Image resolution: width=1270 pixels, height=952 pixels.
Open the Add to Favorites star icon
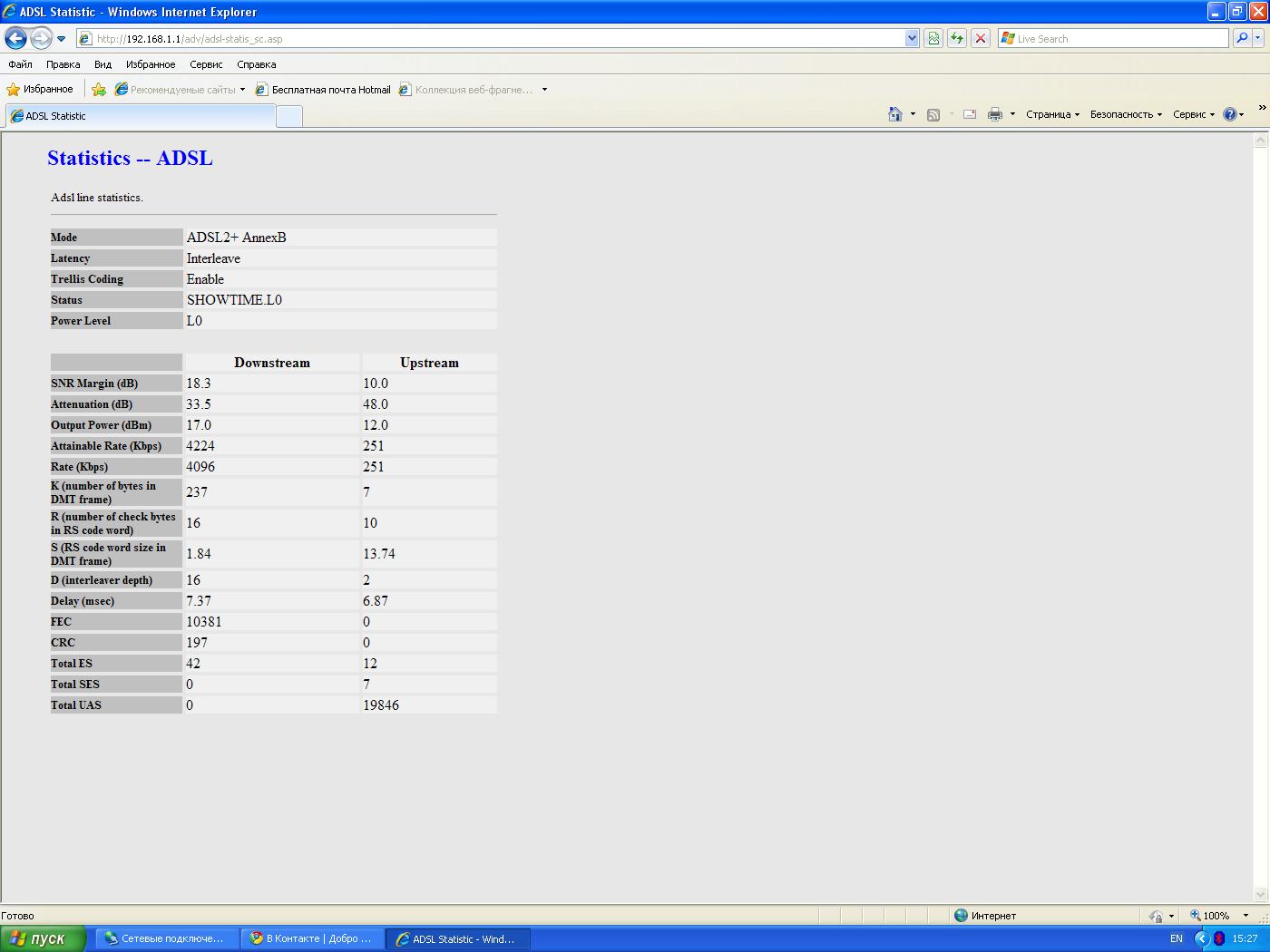coord(99,90)
